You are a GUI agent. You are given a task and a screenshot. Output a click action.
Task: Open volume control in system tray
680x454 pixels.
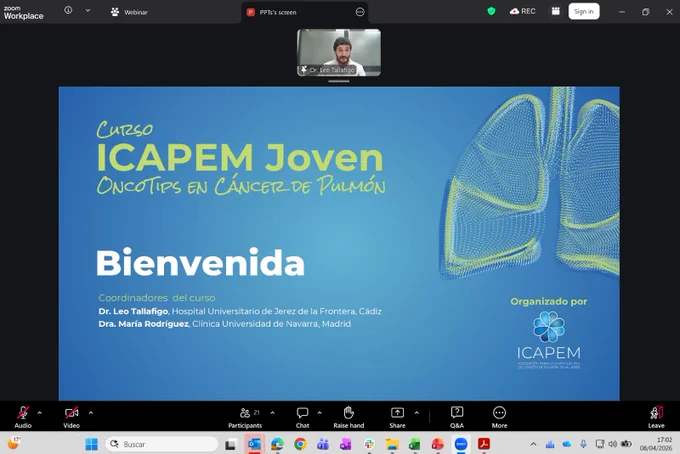tap(612, 444)
